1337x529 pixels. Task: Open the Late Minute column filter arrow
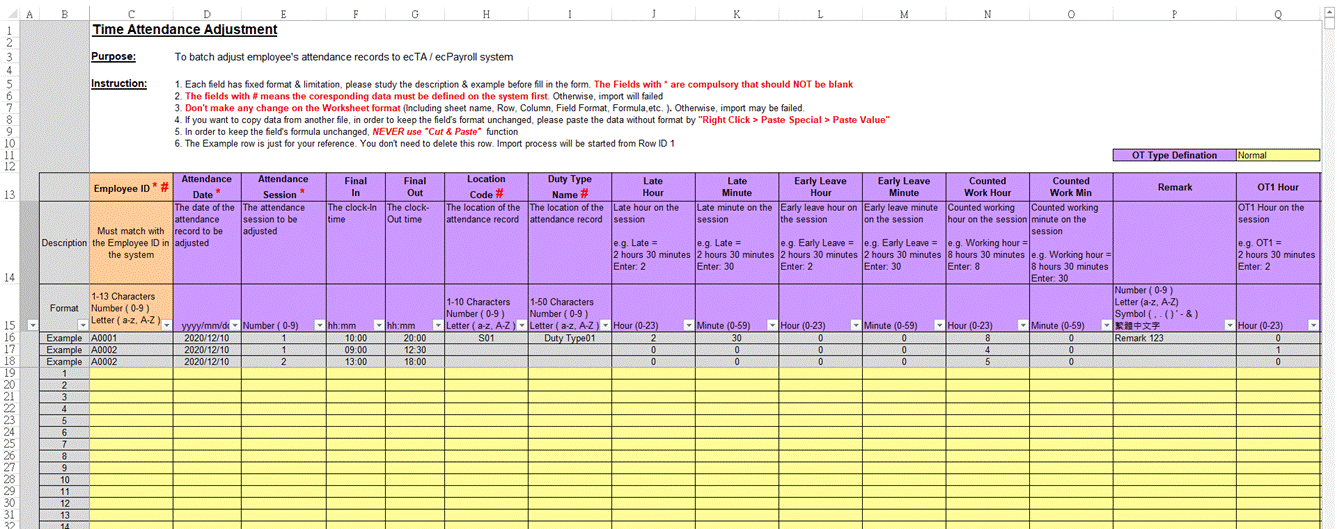(770, 326)
